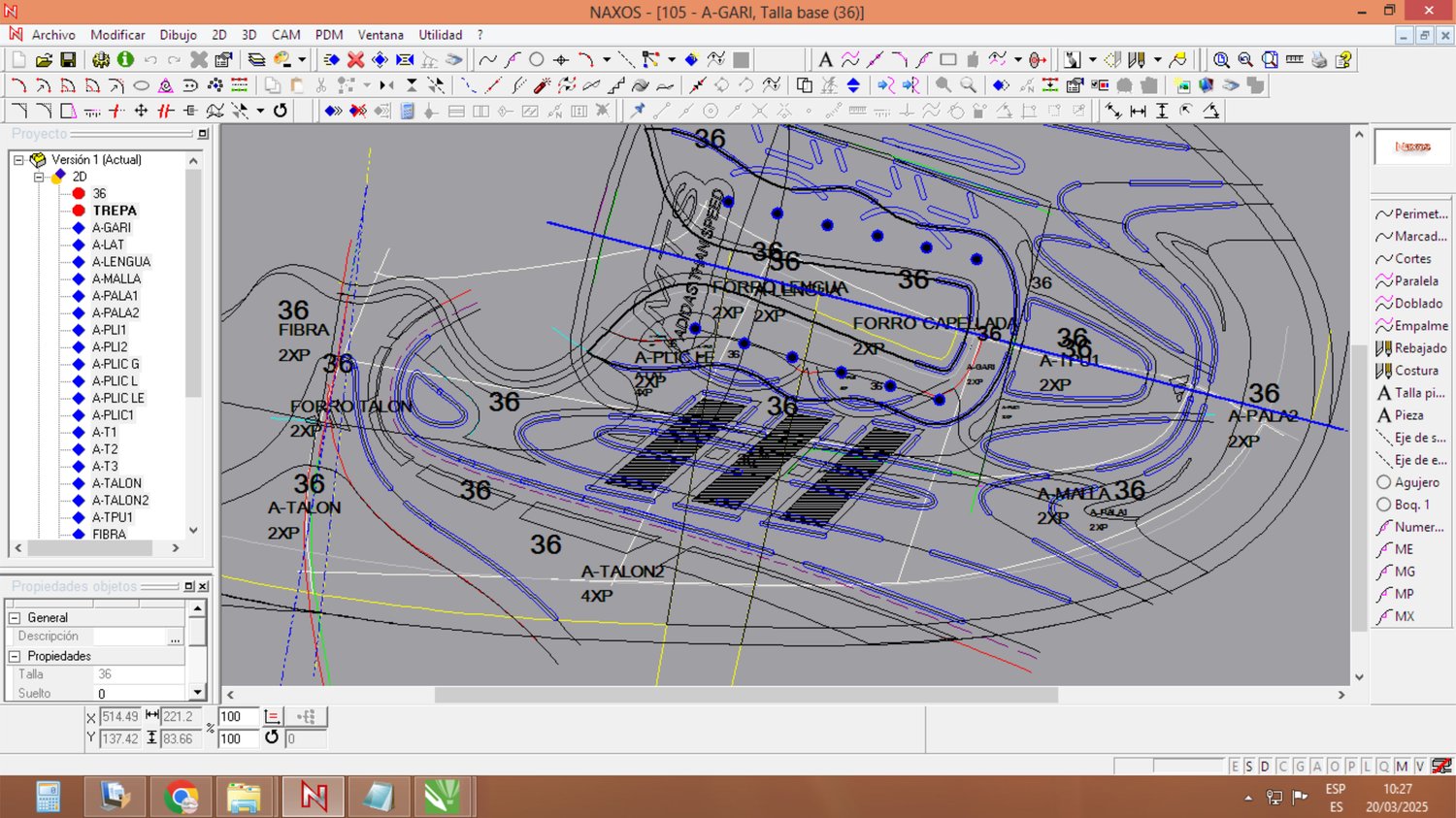
Task: Toggle the D indicator in status bar
Action: [x=1265, y=767]
